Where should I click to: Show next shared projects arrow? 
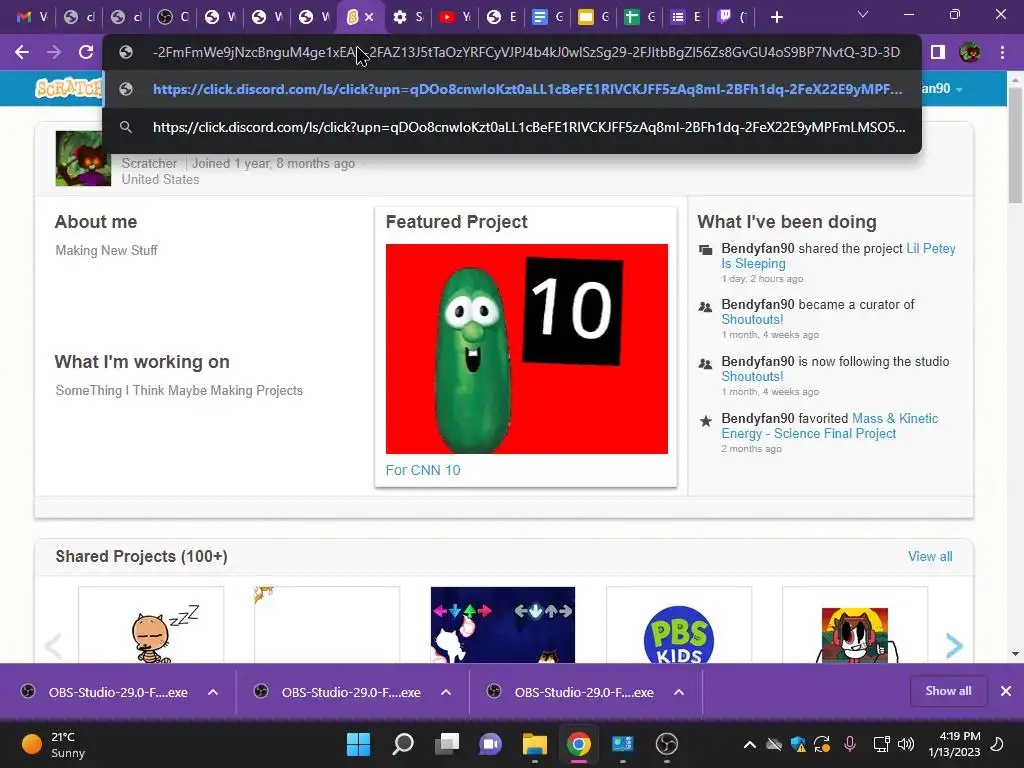pos(953,646)
